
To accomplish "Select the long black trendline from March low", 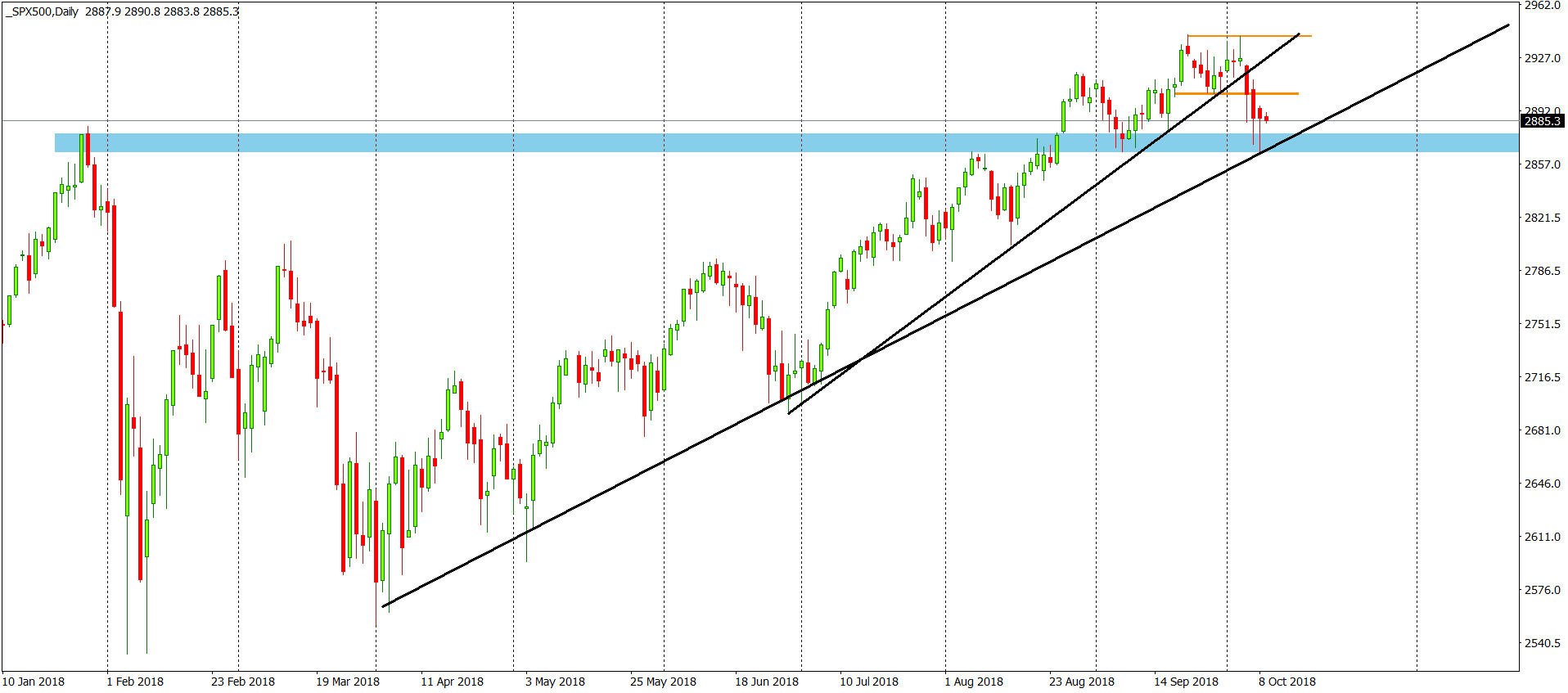I will click(945, 316).
